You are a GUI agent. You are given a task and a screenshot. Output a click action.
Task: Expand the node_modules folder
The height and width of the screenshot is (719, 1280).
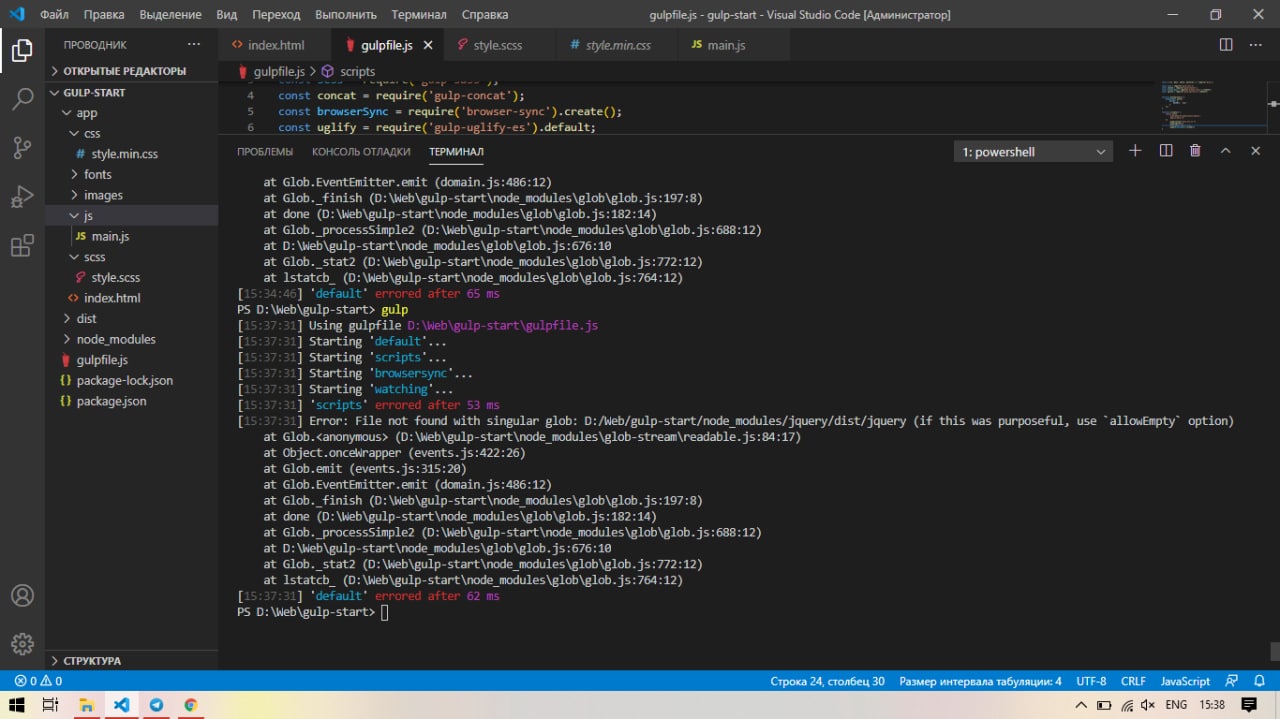pyautogui.click(x=131, y=339)
